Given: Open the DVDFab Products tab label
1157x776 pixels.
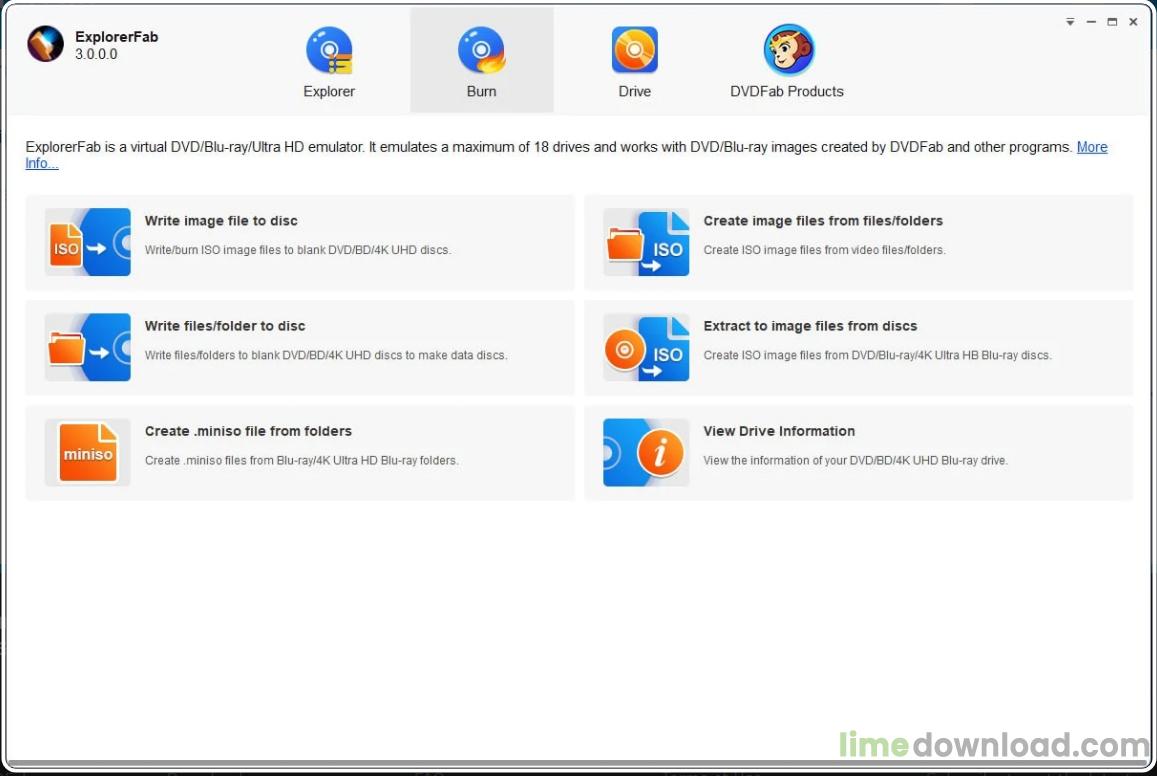Looking at the screenshot, I should (787, 91).
